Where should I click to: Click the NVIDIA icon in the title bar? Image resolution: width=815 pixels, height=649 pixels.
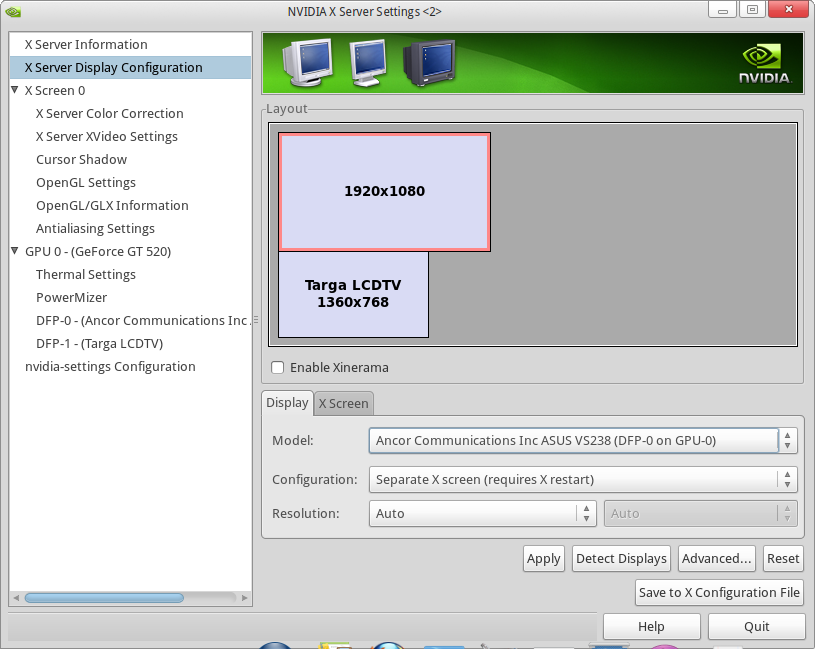[x=12, y=11]
